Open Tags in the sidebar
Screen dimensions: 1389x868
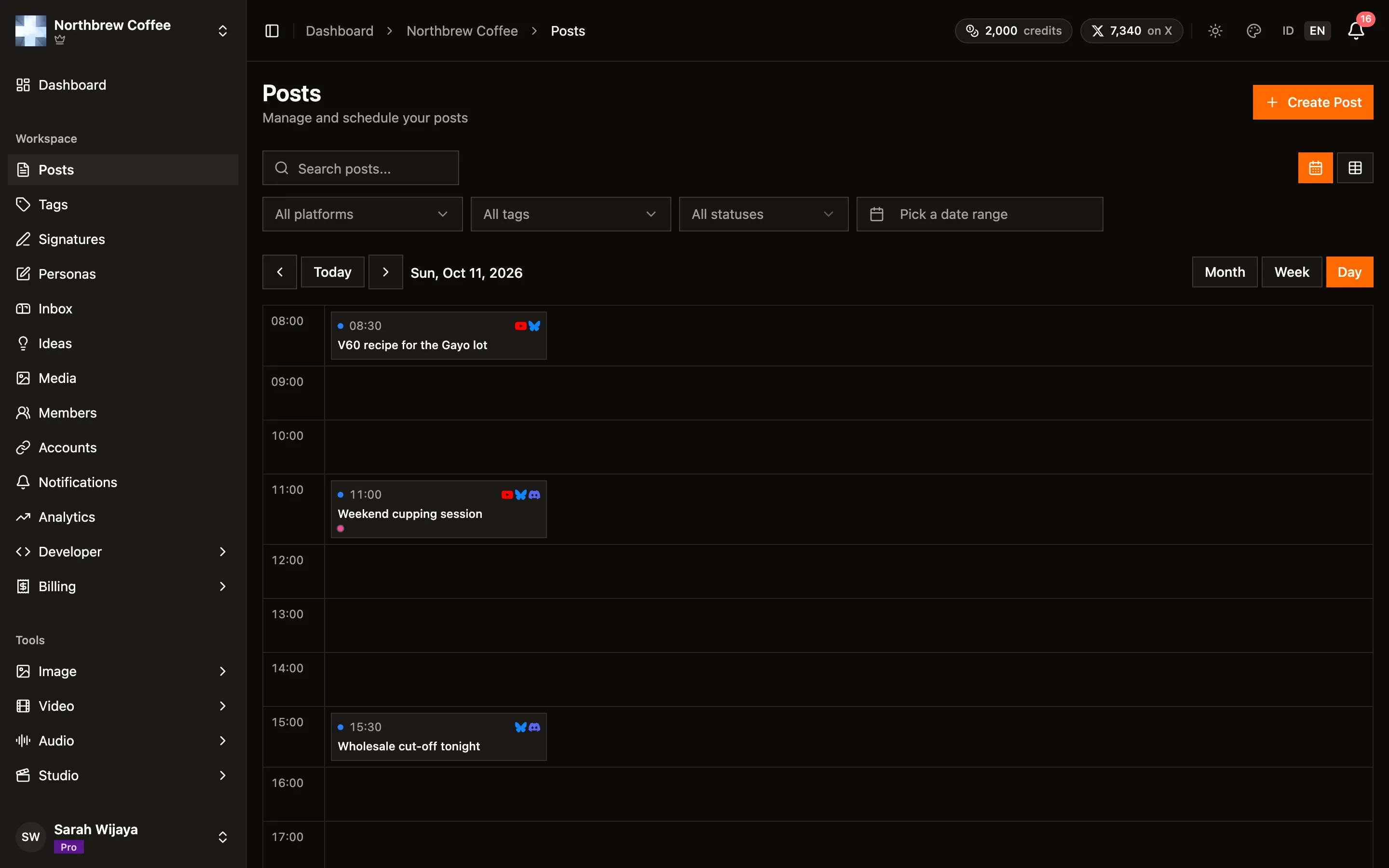point(123,204)
